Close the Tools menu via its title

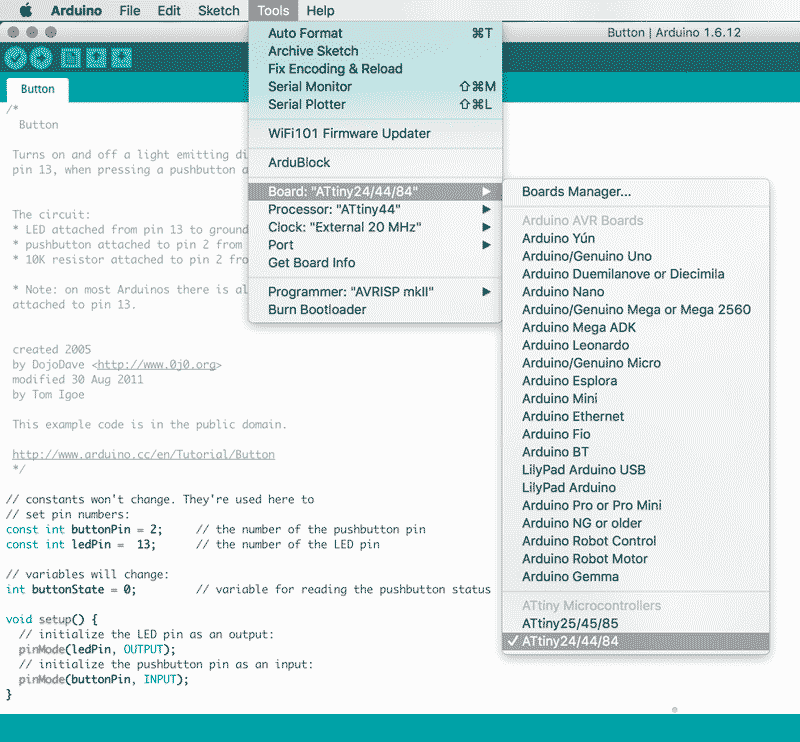coord(273,10)
